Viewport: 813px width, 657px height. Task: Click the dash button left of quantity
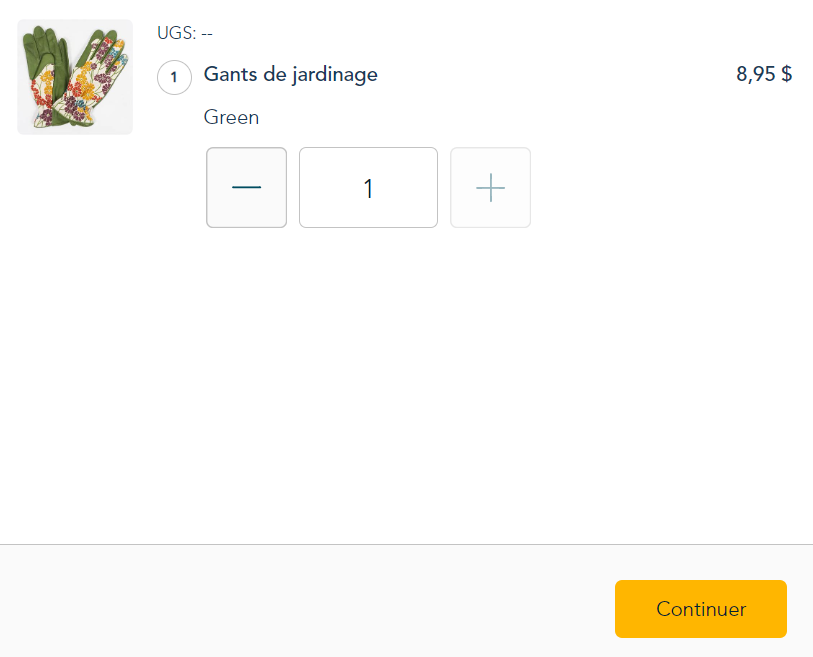click(x=246, y=187)
